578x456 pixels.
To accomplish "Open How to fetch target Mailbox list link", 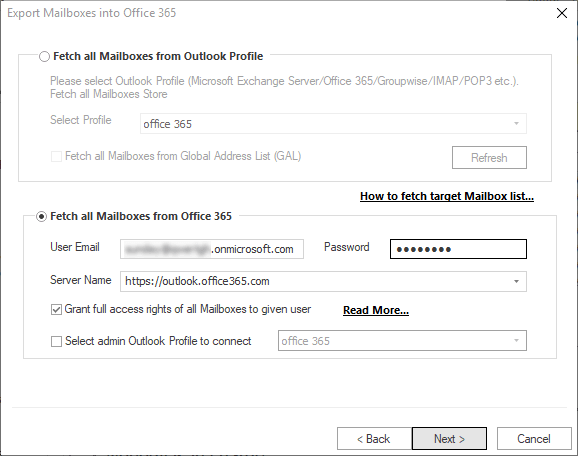I will 447,196.
